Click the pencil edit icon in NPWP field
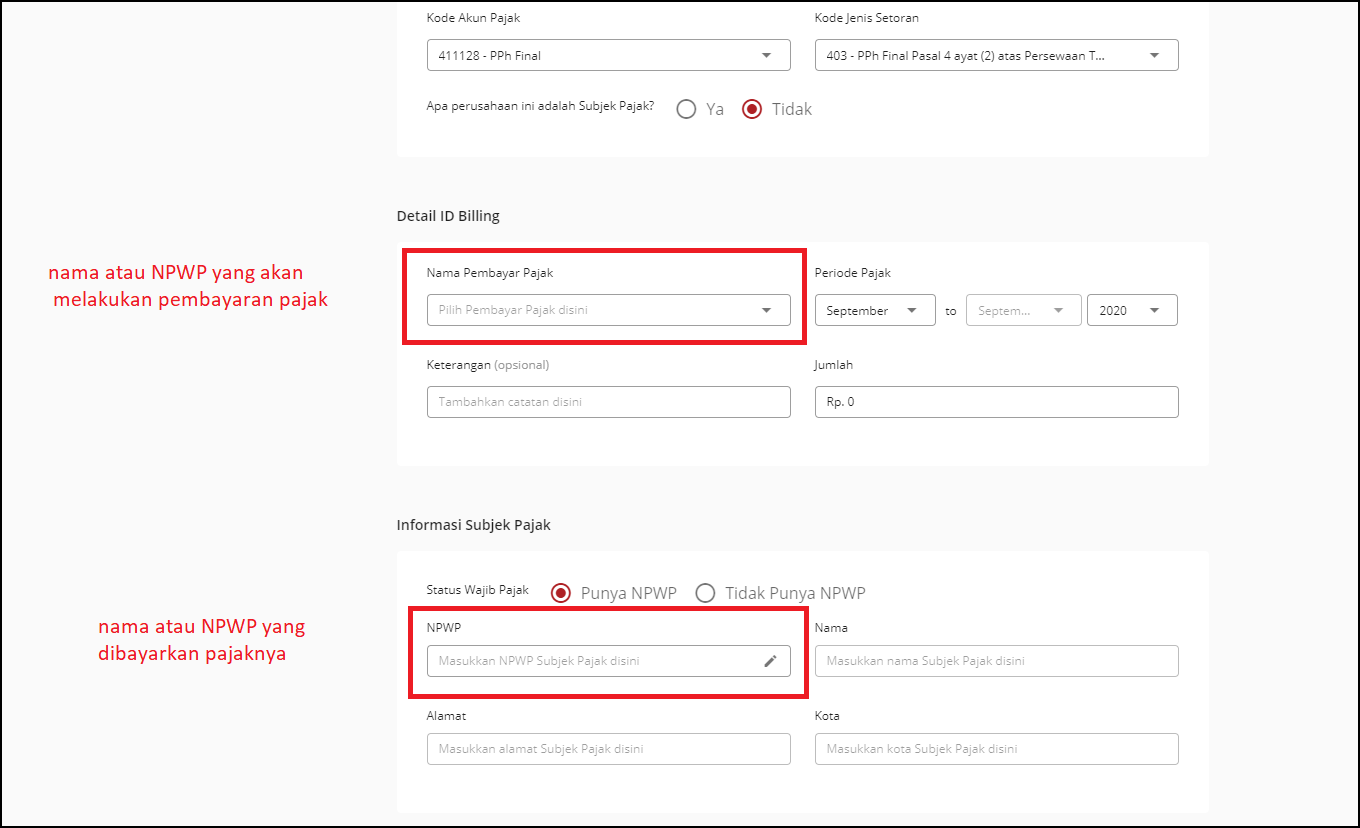Viewport: 1360px width, 828px height. [770, 661]
